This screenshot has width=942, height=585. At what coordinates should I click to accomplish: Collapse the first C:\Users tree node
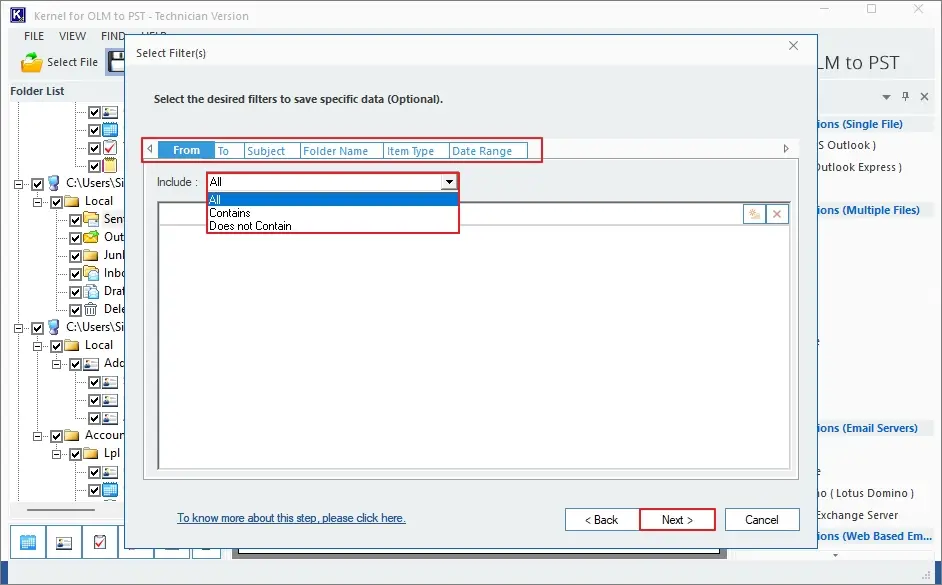click(19, 184)
